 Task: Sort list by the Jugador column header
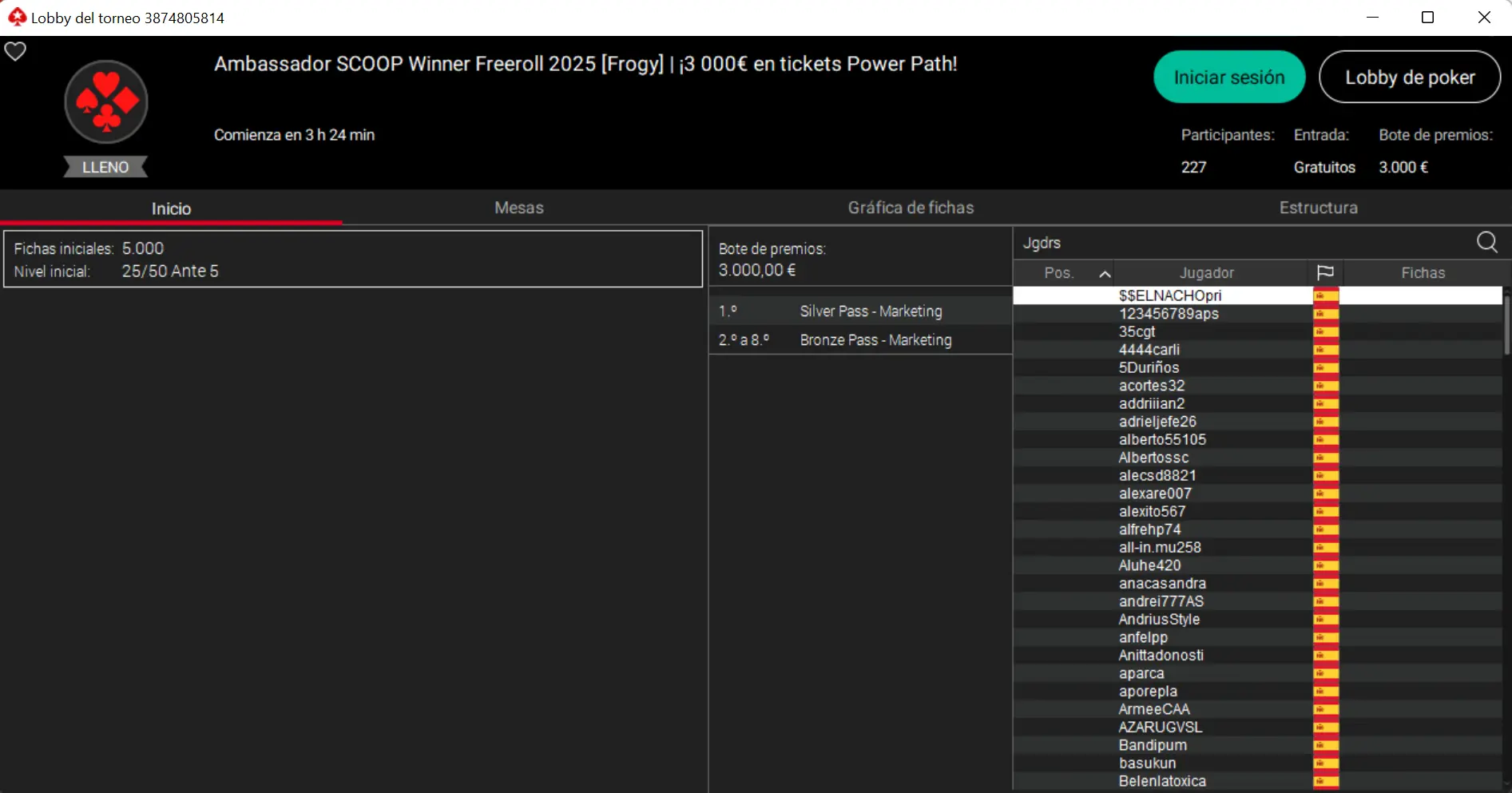(x=1206, y=273)
